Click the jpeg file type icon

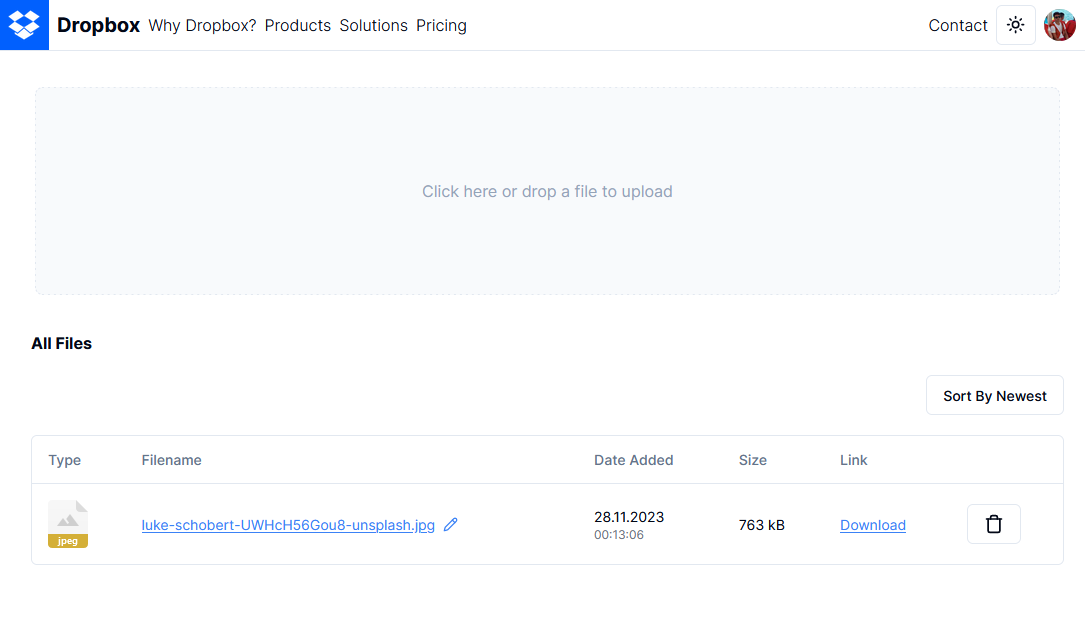[x=68, y=524]
